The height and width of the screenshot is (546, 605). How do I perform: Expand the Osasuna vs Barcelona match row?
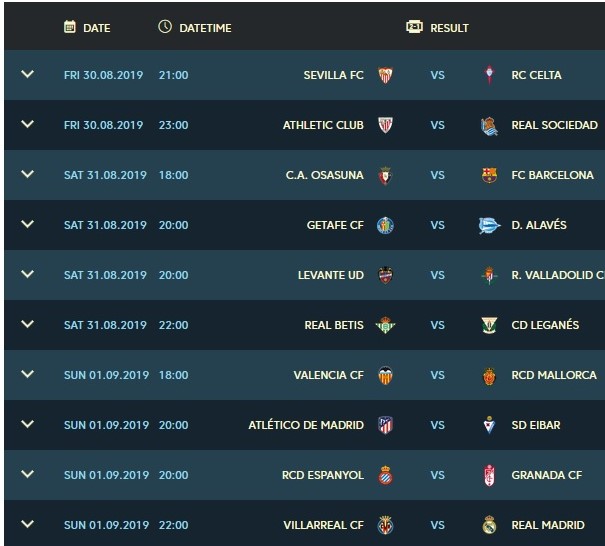(28, 174)
